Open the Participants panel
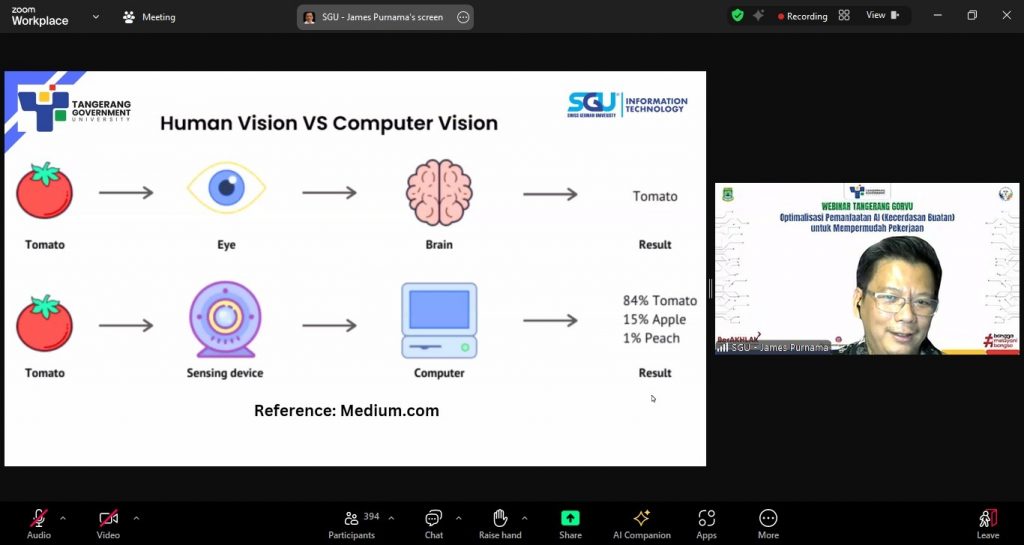The height and width of the screenshot is (545, 1024). click(x=352, y=524)
